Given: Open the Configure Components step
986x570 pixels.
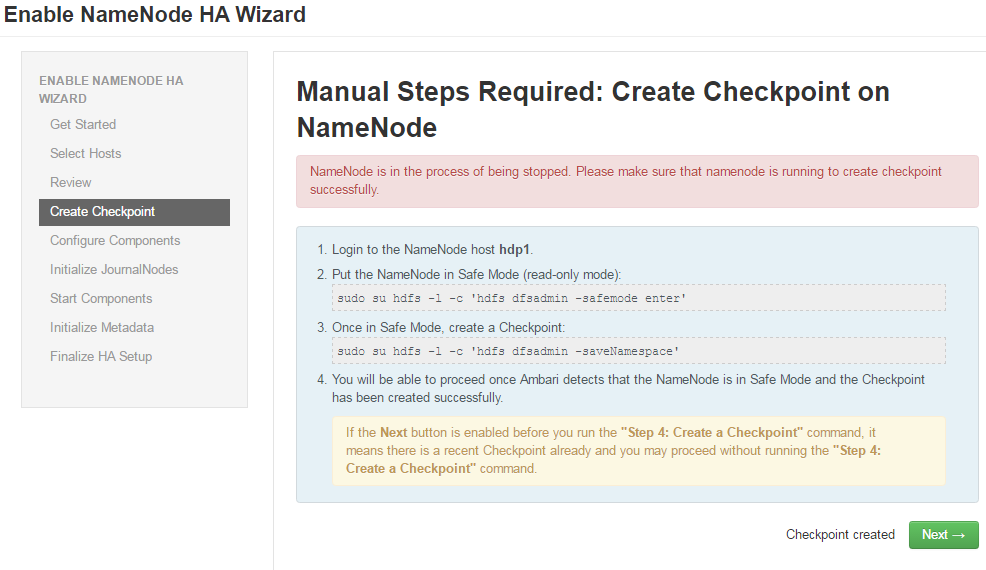Looking at the screenshot, I should coord(115,240).
